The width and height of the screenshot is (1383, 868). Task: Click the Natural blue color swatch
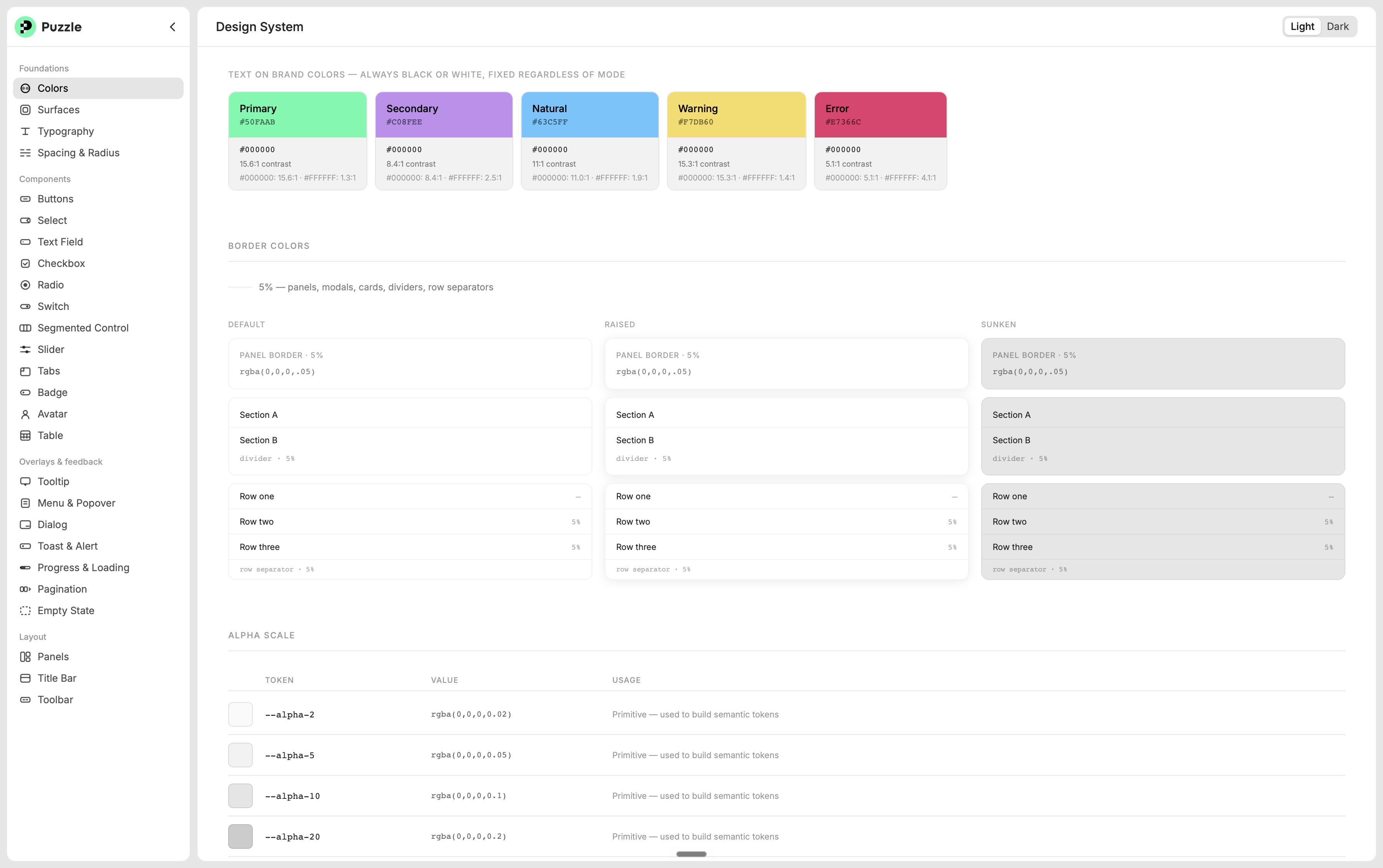click(590, 115)
